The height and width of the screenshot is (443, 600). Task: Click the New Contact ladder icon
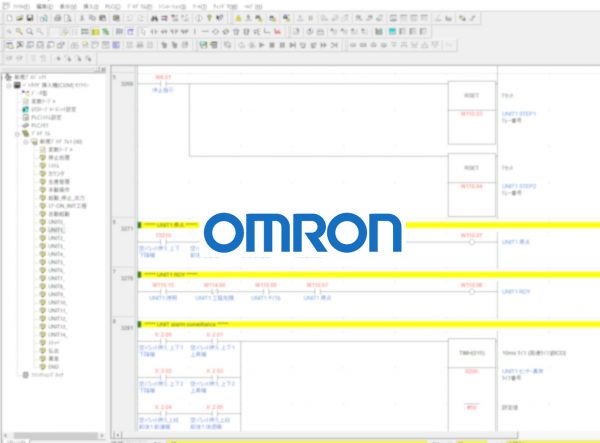click(x=154, y=31)
